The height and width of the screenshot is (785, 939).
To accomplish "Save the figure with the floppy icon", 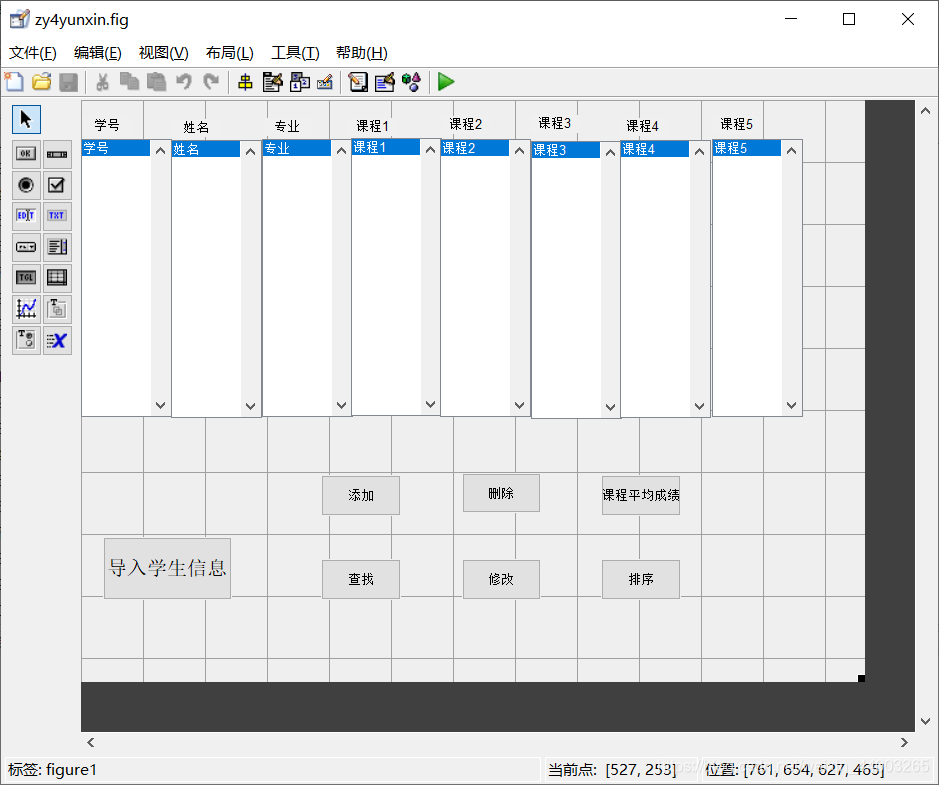I will (x=68, y=81).
